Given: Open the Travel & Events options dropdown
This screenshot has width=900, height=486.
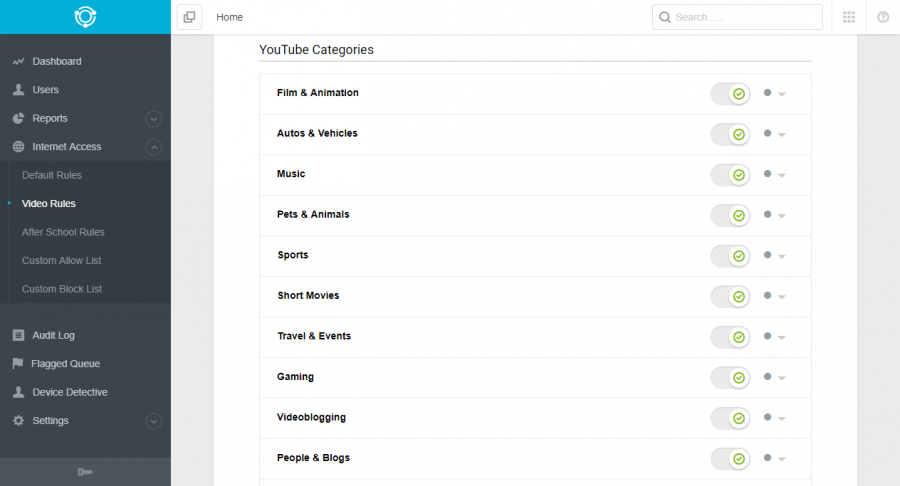Looking at the screenshot, I should (782, 337).
